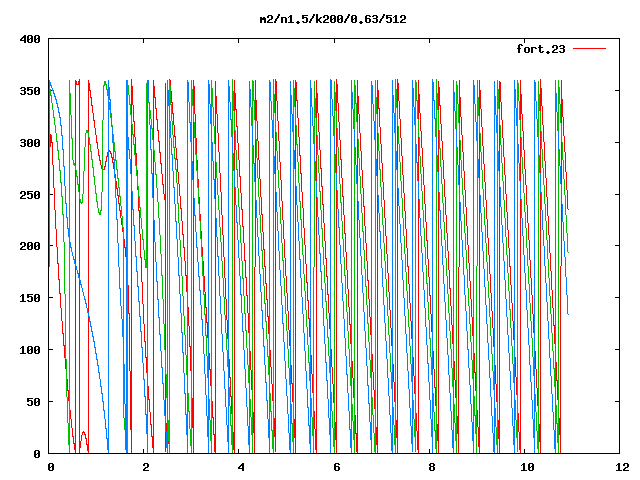Click the red legend line sample
This screenshot has width=640, height=480.
[589, 49]
